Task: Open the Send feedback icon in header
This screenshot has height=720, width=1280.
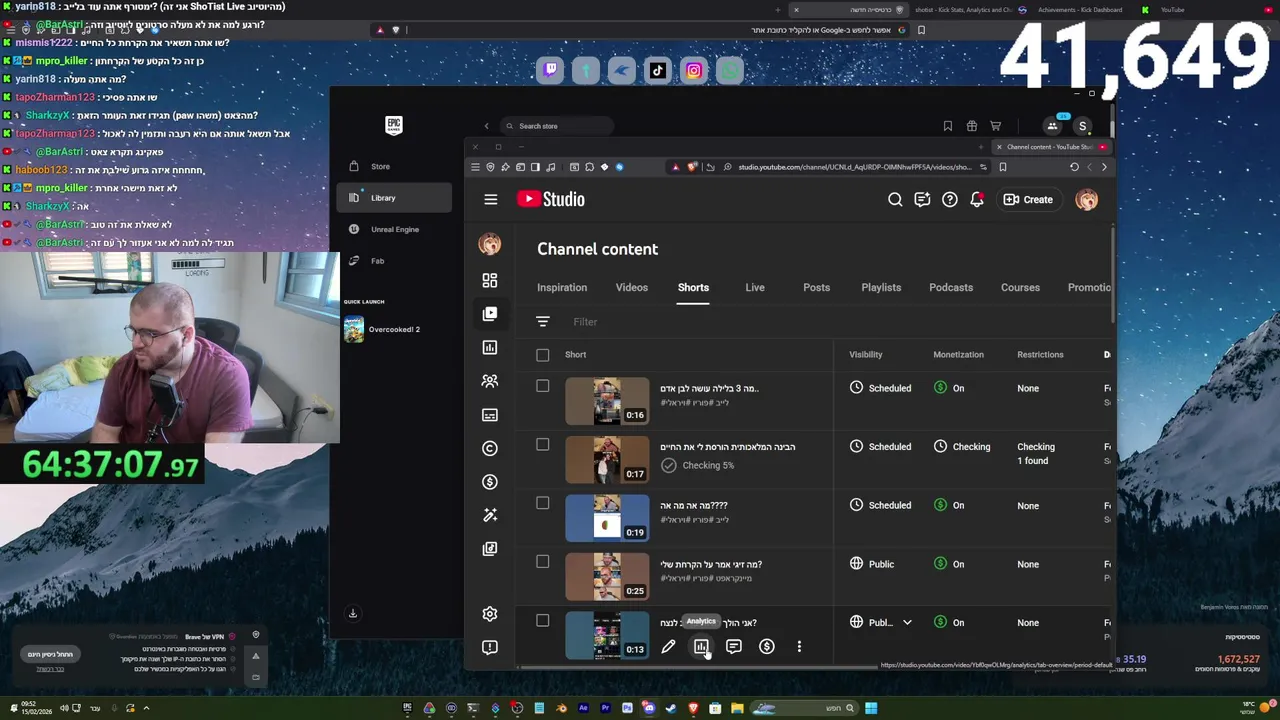Action: click(x=922, y=200)
